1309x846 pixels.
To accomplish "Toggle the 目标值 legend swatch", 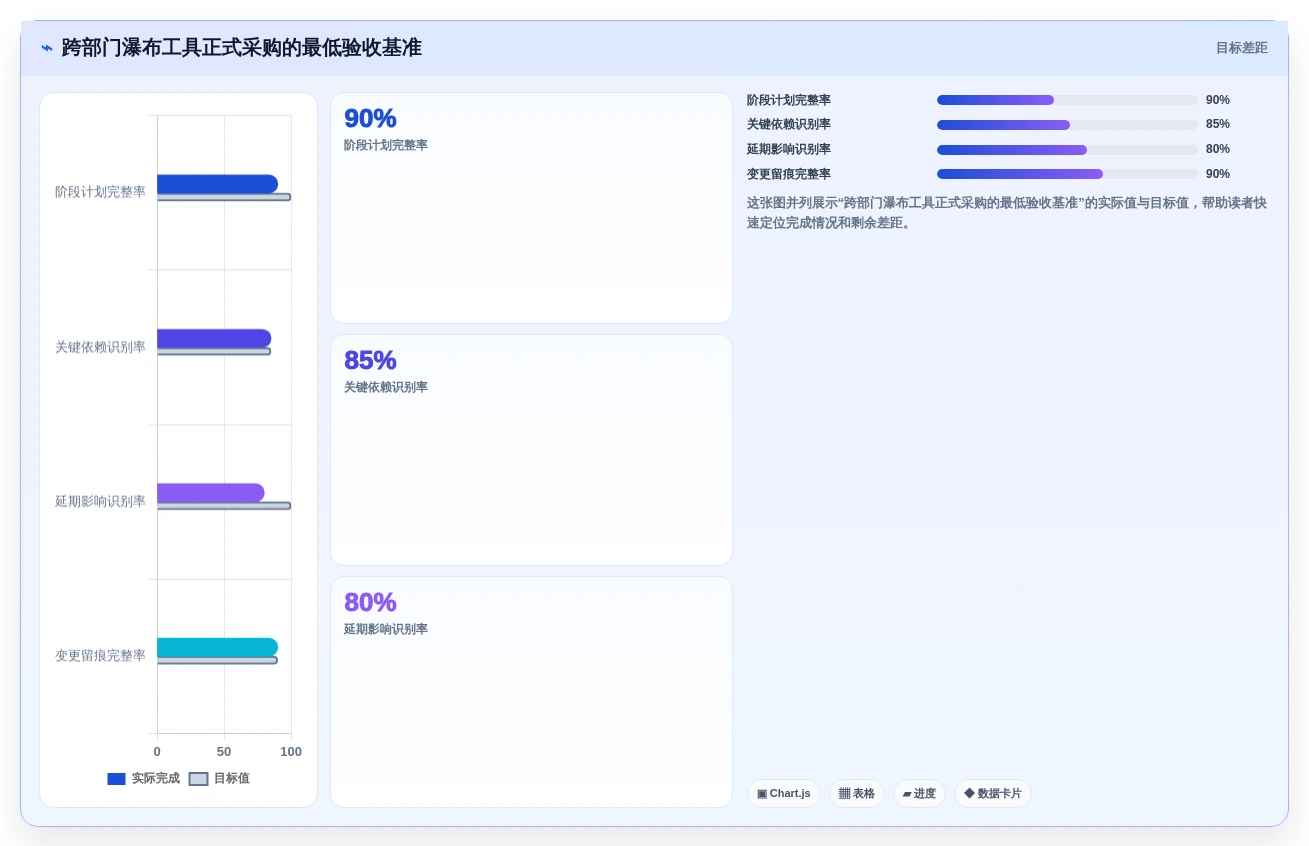I will (x=198, y=779).
